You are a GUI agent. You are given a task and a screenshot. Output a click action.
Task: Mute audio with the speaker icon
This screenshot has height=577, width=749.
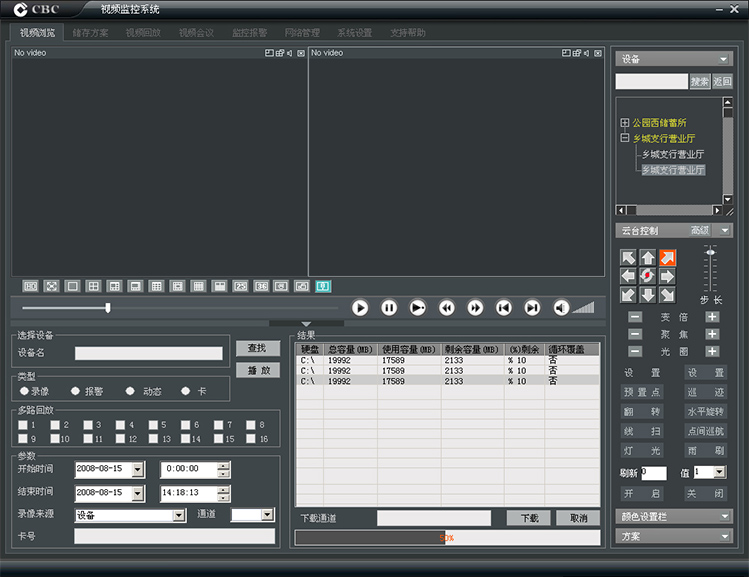[x=561, y=308]
